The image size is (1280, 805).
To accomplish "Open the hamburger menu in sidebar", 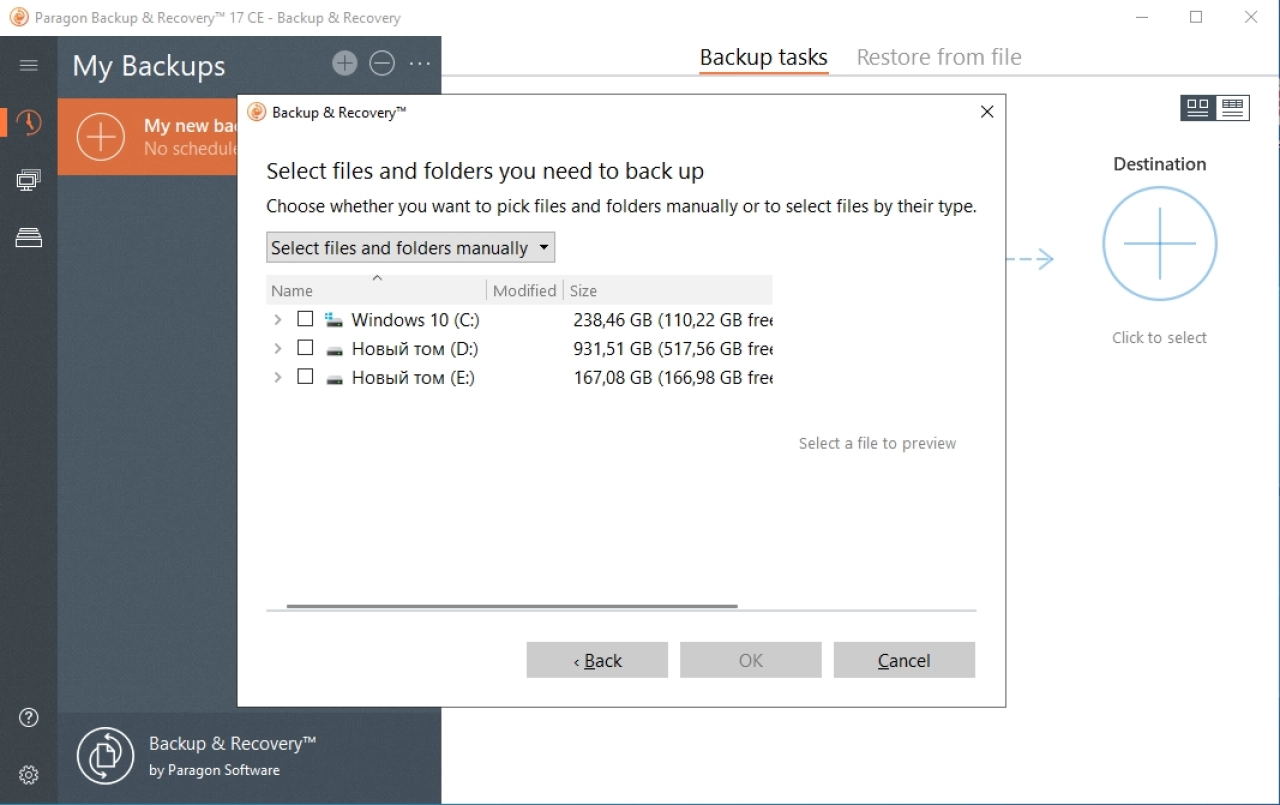I will coord(29,66).
